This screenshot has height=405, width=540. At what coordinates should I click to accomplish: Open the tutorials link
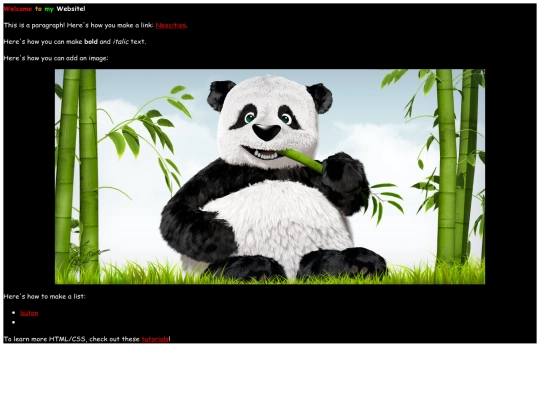coord(155,339)
